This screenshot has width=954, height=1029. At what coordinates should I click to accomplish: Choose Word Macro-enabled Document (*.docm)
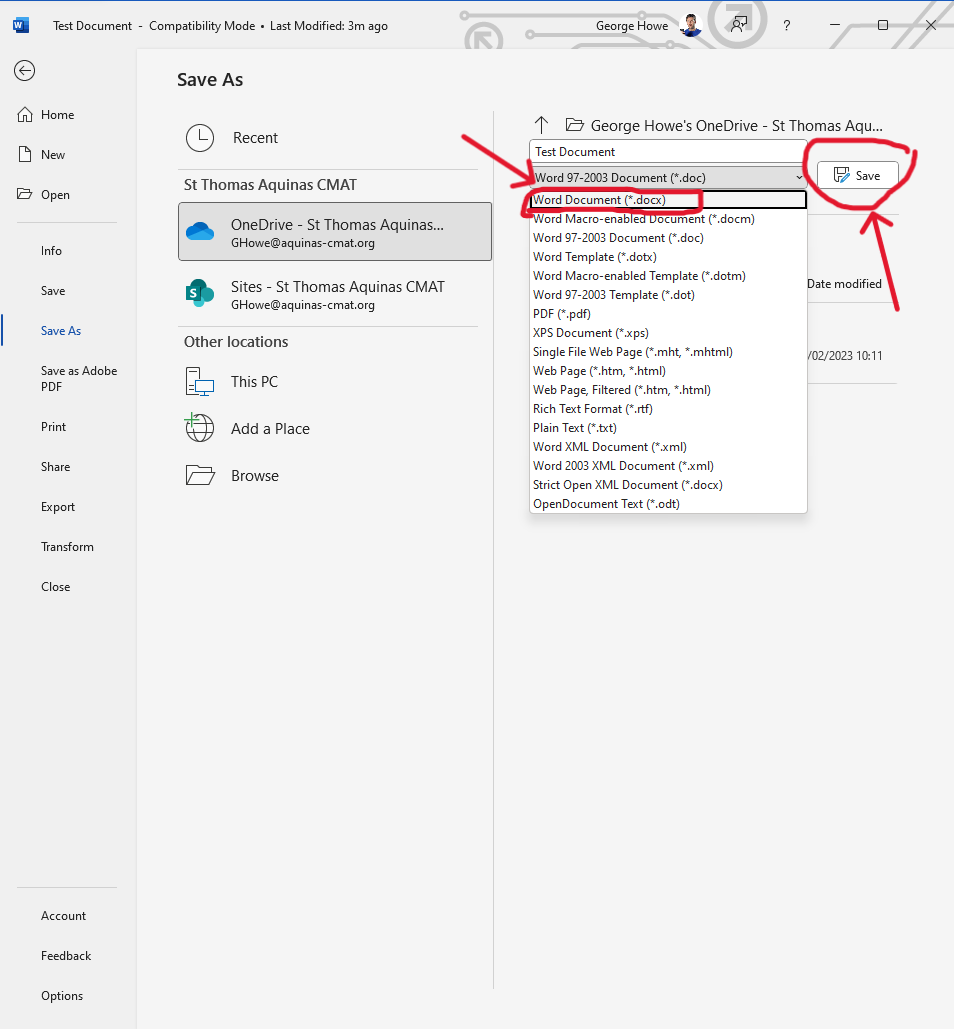click(x=668, y=219)
